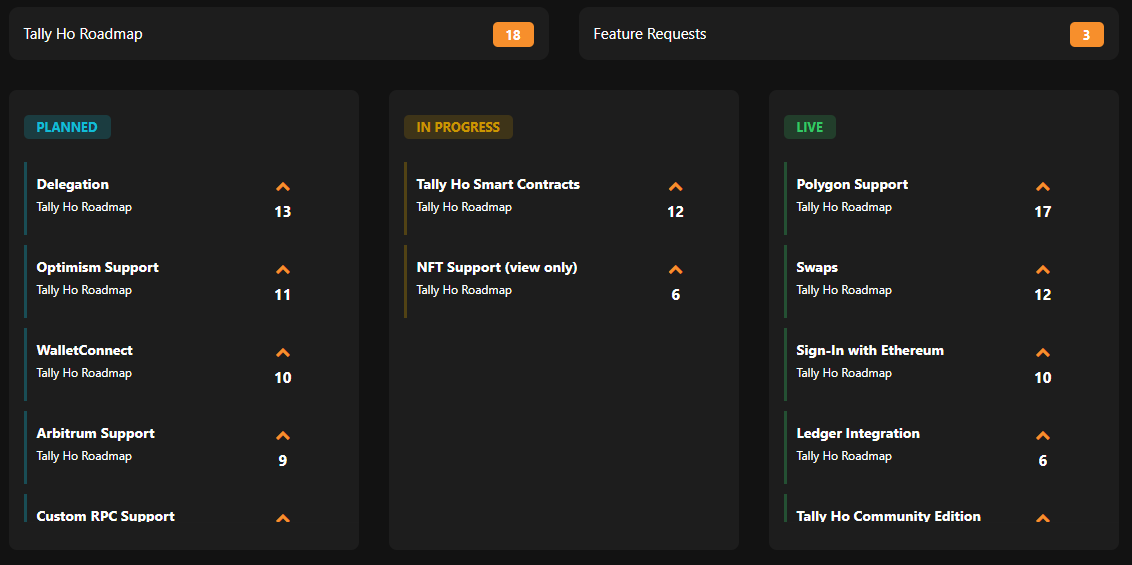This screenshot has height=565, width=1132.
Task: Click vote count 17 on Polygon Support
Action: click(1042, 212)
